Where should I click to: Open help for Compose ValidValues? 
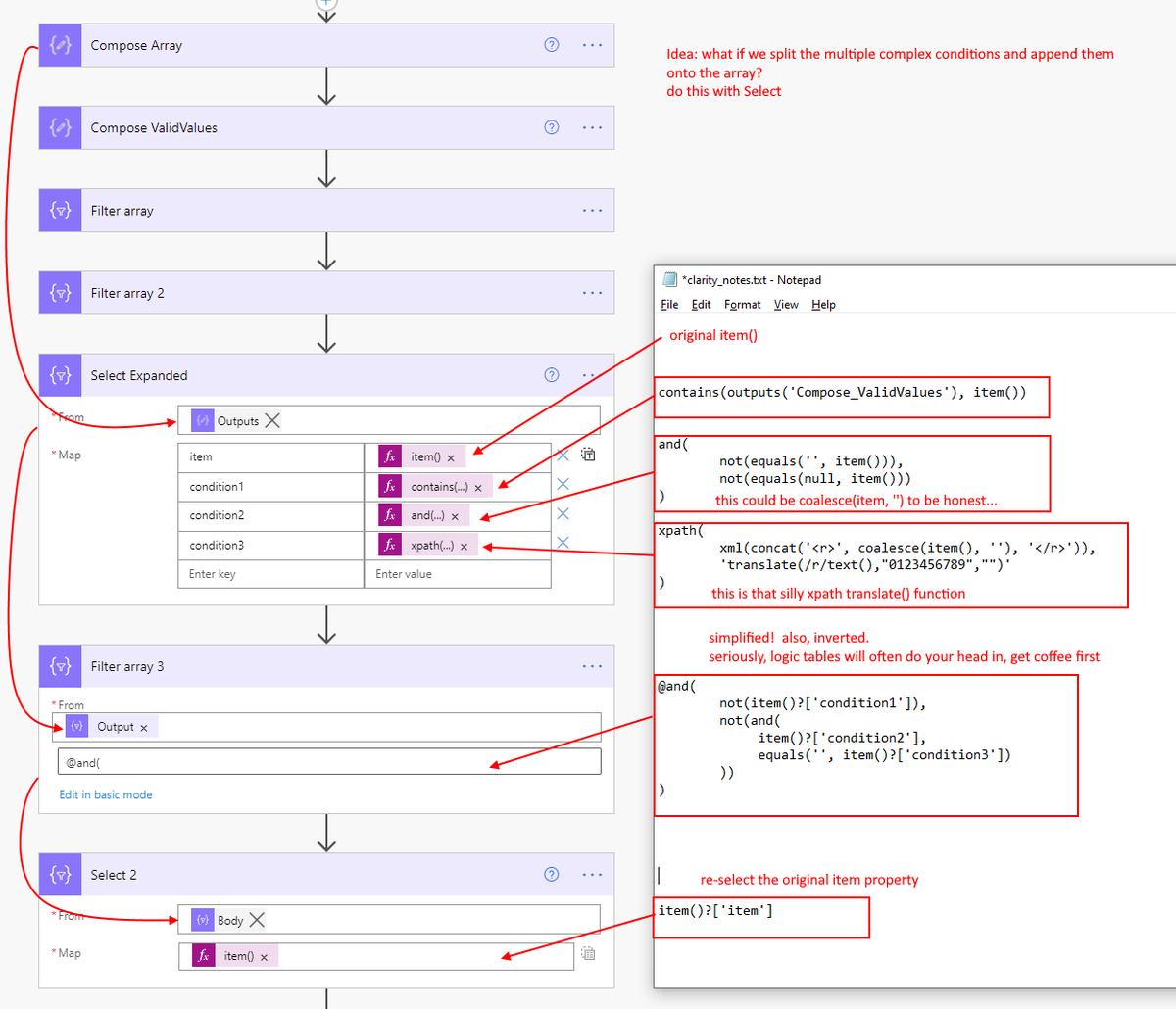coord(552,127)
